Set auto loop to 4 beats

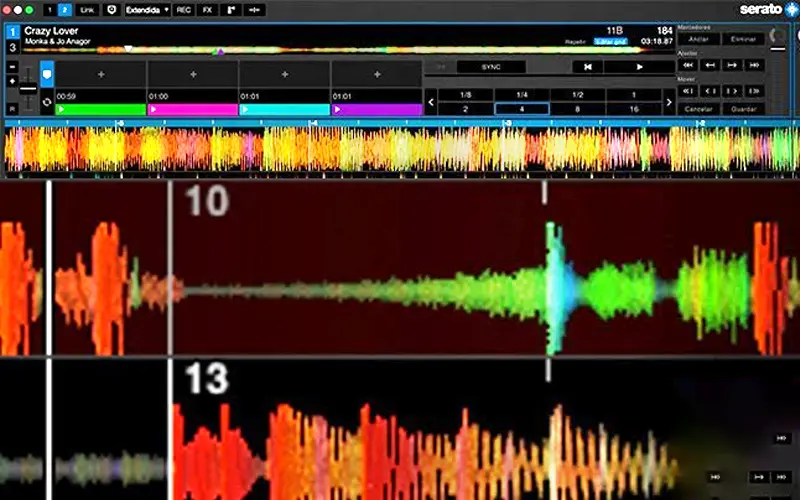pos(522,109)
